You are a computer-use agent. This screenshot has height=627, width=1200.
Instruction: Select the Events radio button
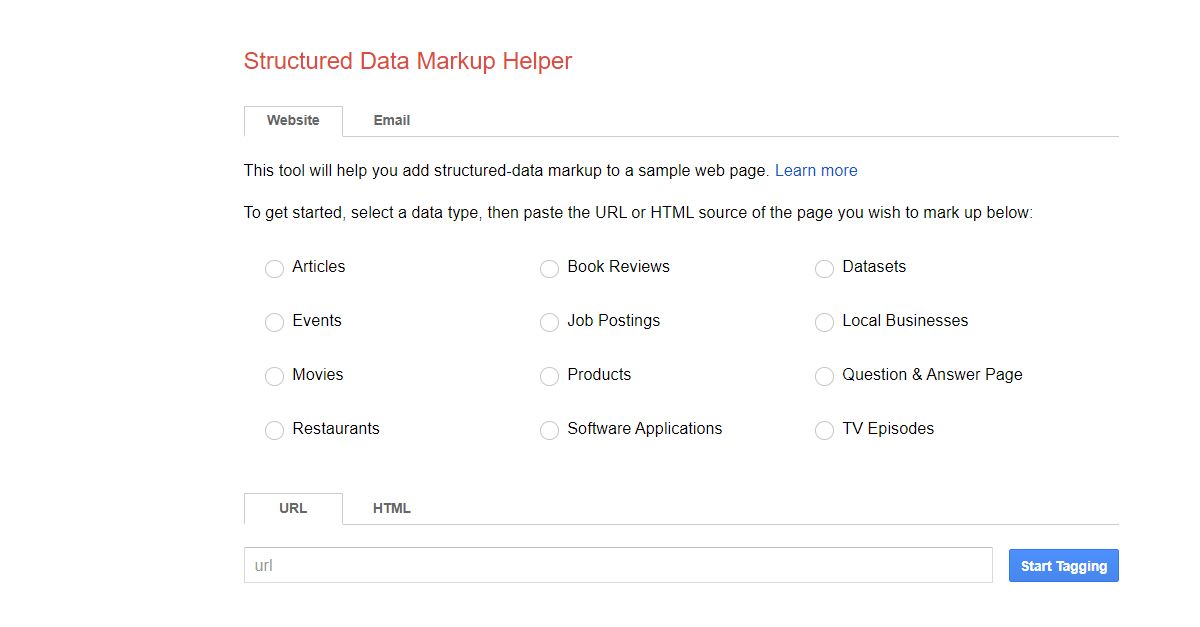pyautogui.click(x=274, y=322)
